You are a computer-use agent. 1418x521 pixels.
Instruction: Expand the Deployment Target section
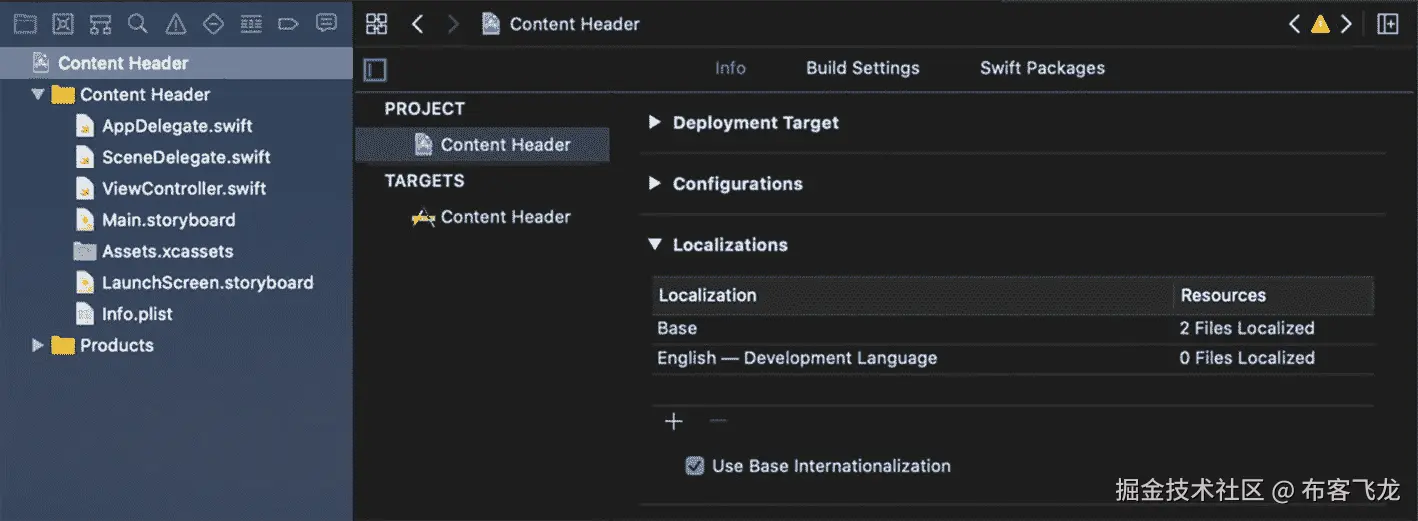point(655,123)
